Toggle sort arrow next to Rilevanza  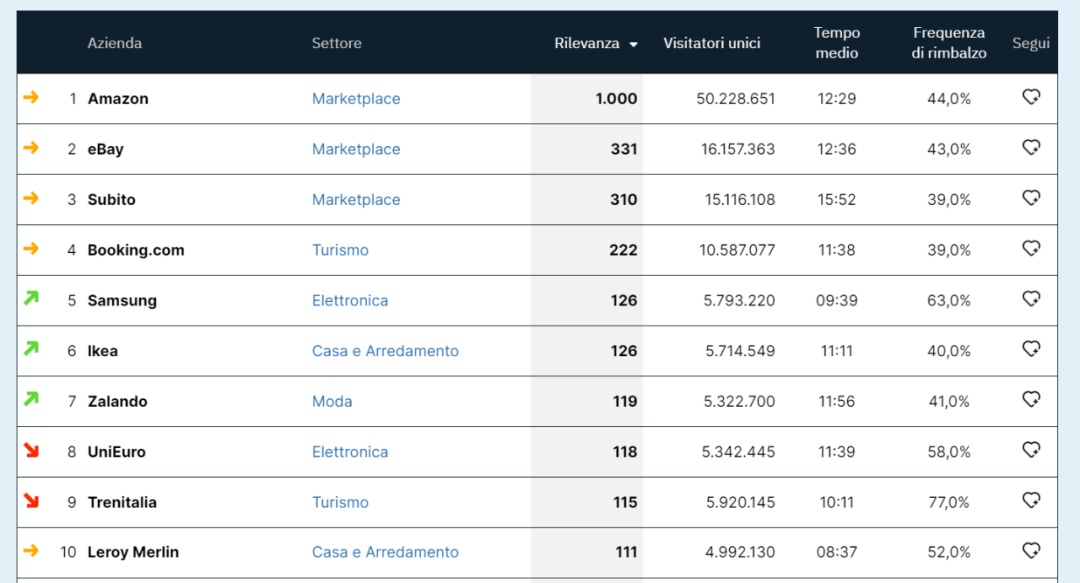point(634,44)
